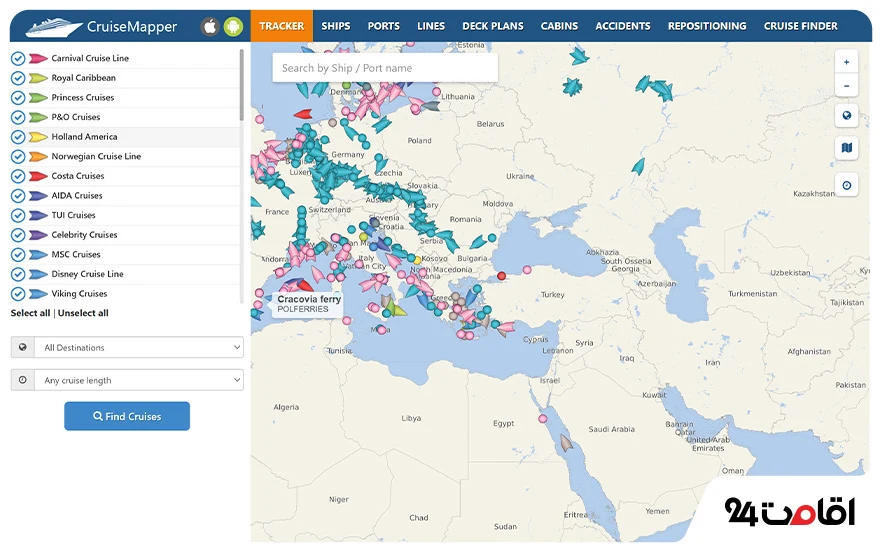
Task: Open the LINES menu item
Action: coord(431,26)
